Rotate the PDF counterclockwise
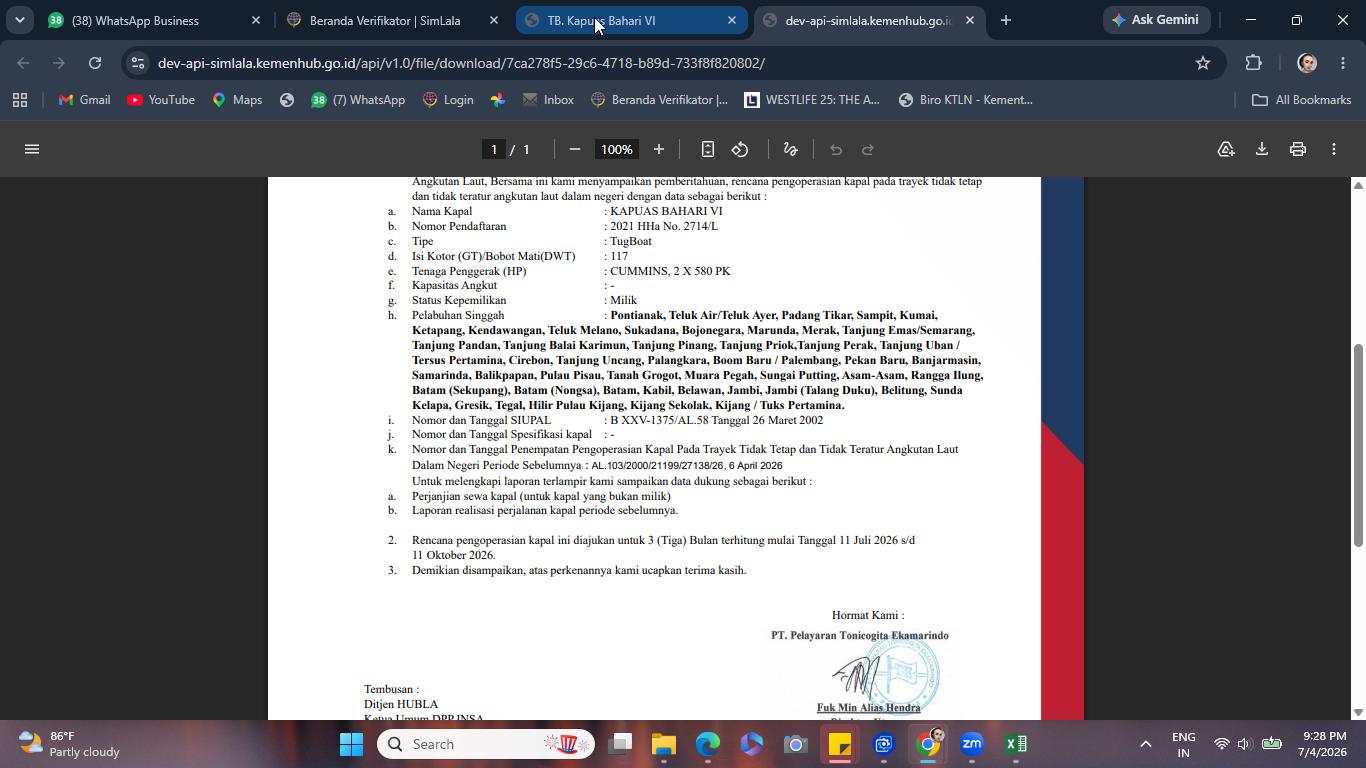Viewport: 1366px width, 768px height. [x=740, y=149]
